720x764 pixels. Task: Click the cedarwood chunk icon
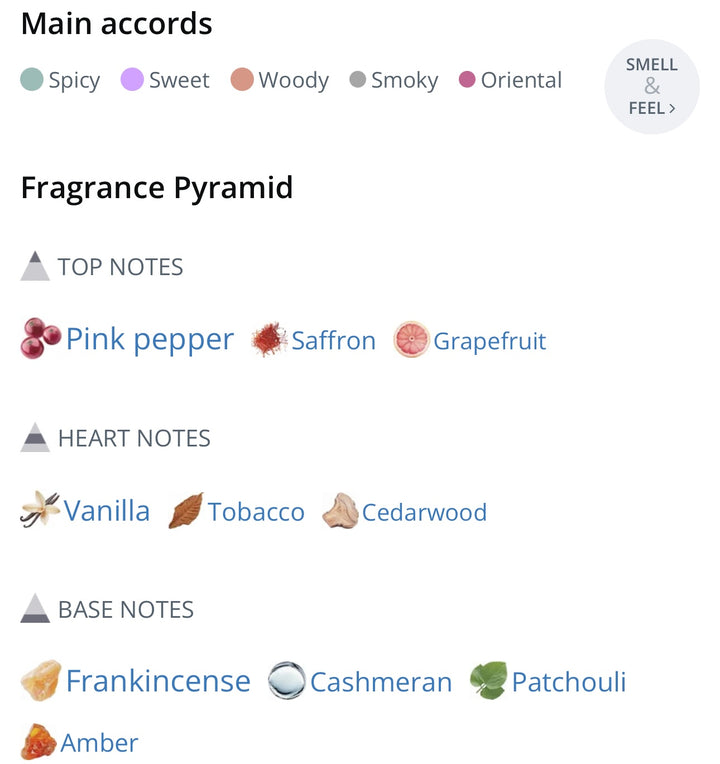coord(340,511)
